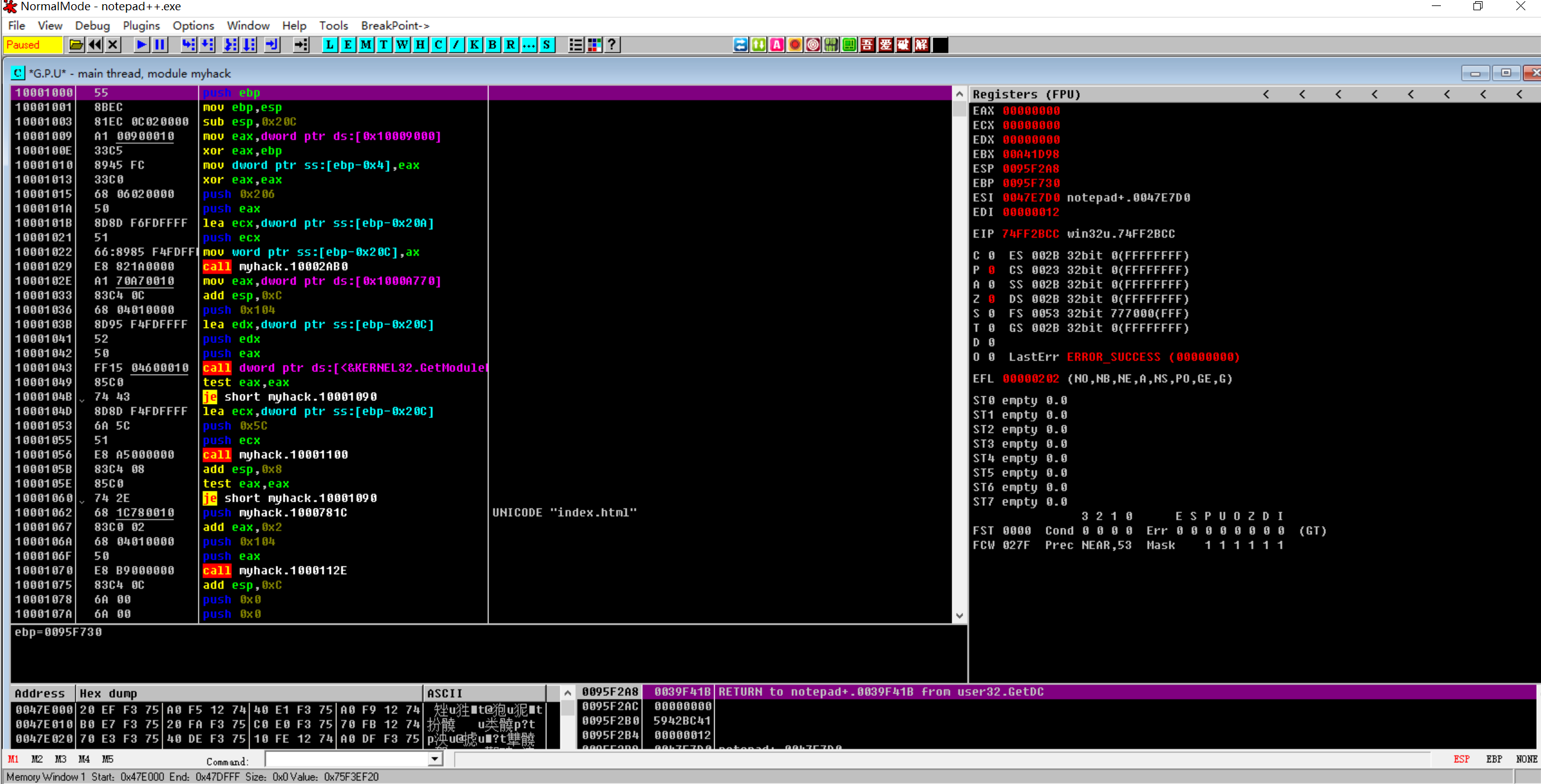Switch to memory window M4
The height and width of the screenshot is (784, 1541).
(84, 759)
